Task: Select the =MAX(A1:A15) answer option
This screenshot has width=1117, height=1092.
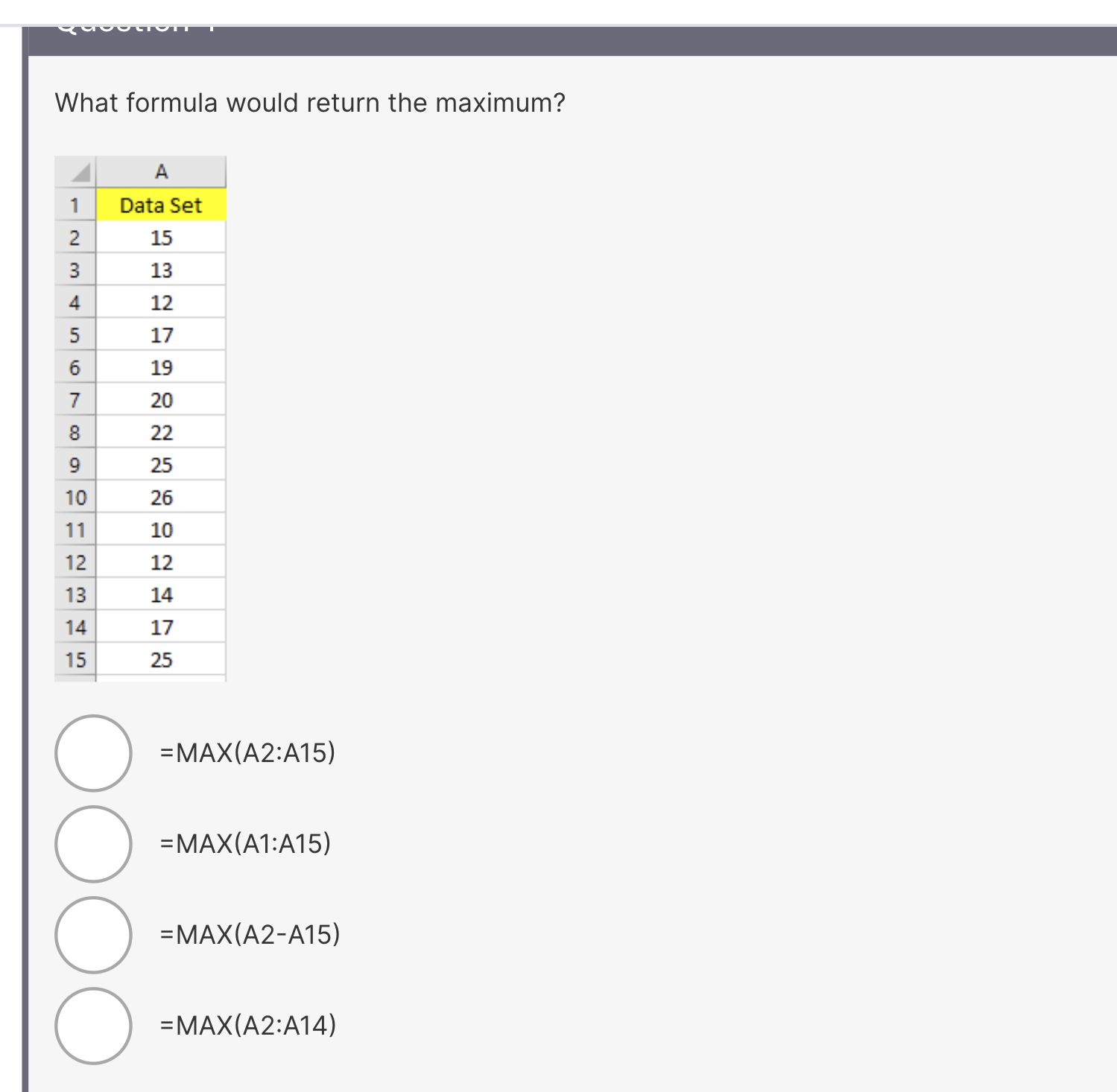Action: pos(92,845)
